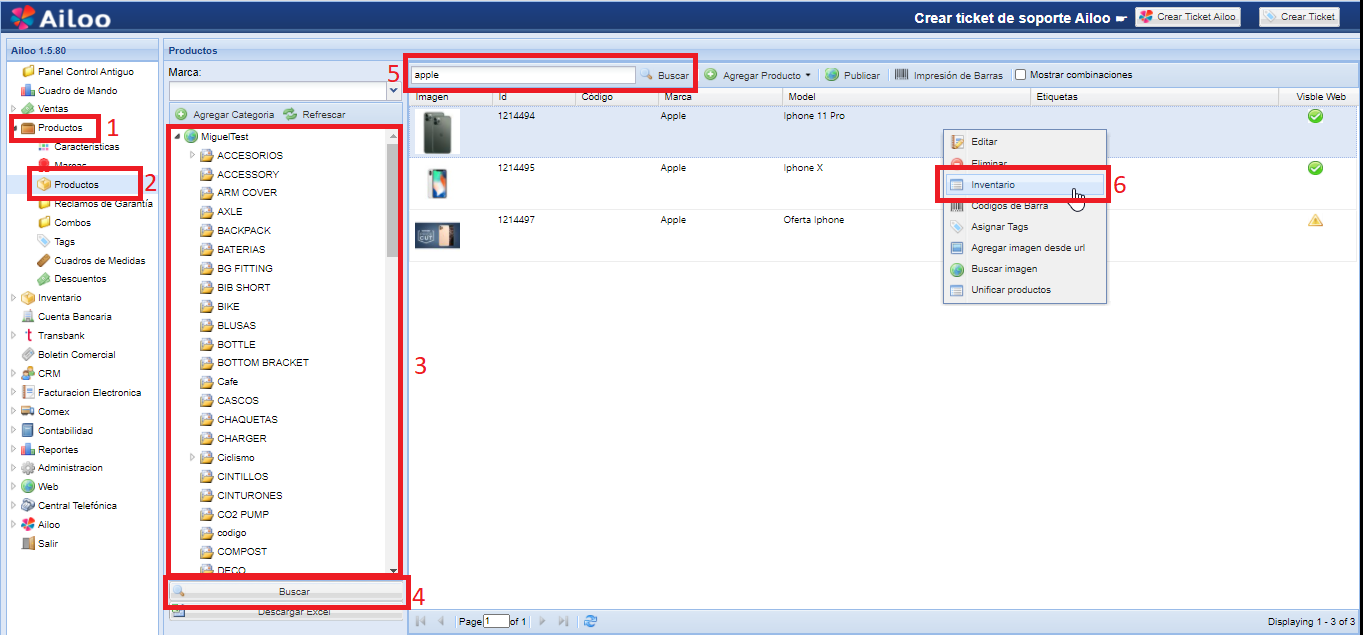Click Agregar Categoria button

click(x=225, y=115)
